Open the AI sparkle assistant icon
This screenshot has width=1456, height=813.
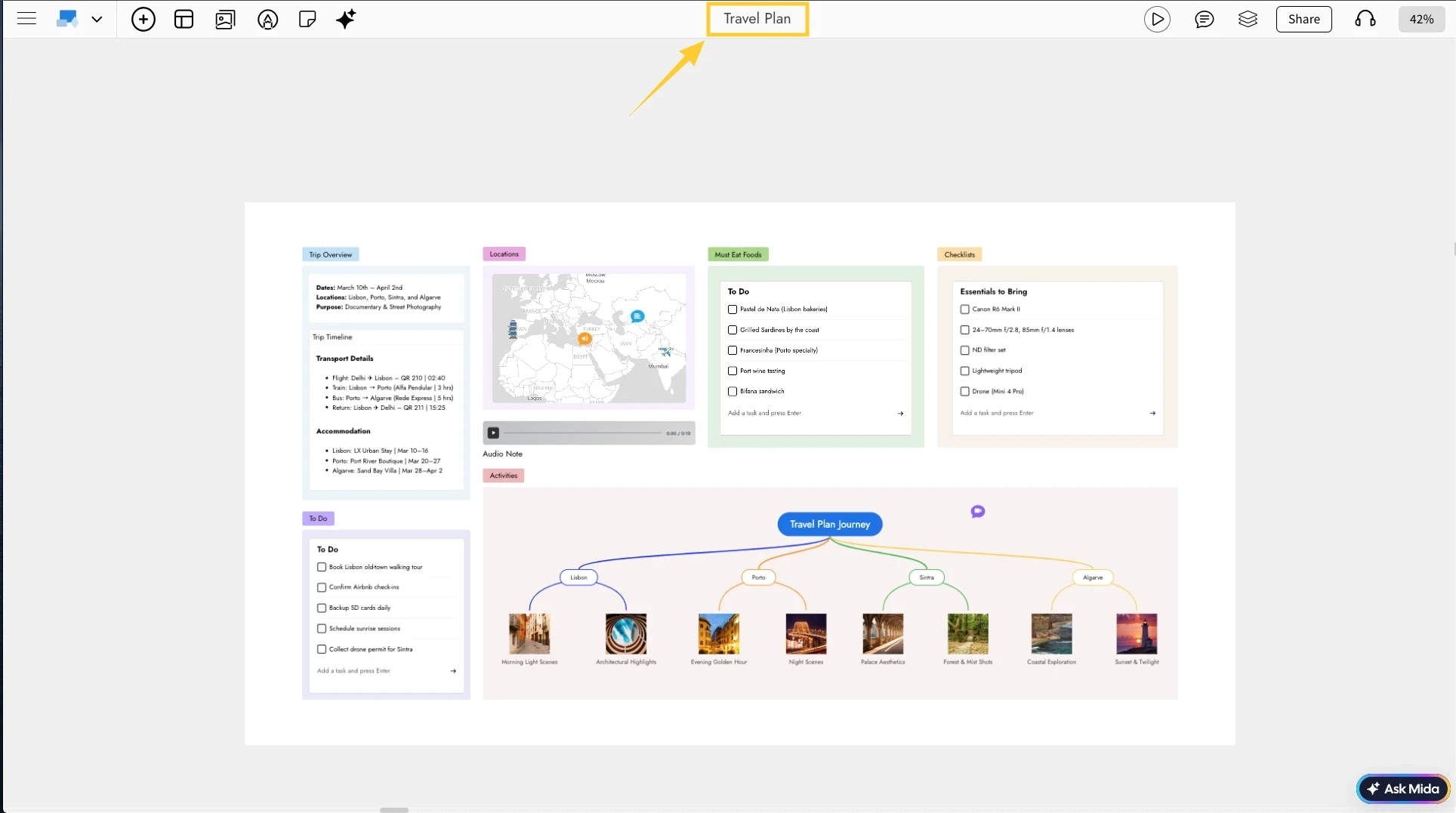coord(346,19)
